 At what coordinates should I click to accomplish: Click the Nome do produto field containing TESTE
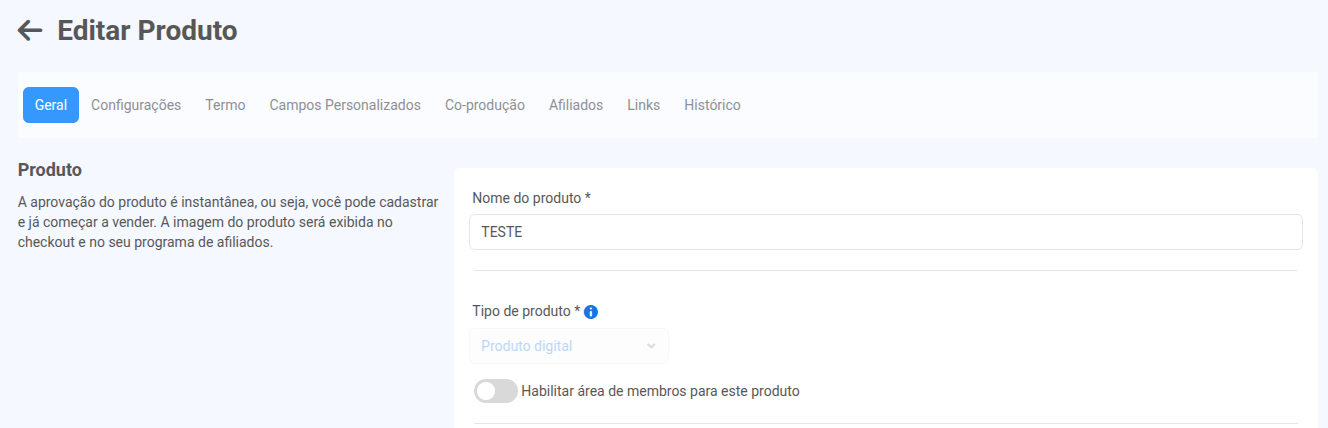pos(885,232)
